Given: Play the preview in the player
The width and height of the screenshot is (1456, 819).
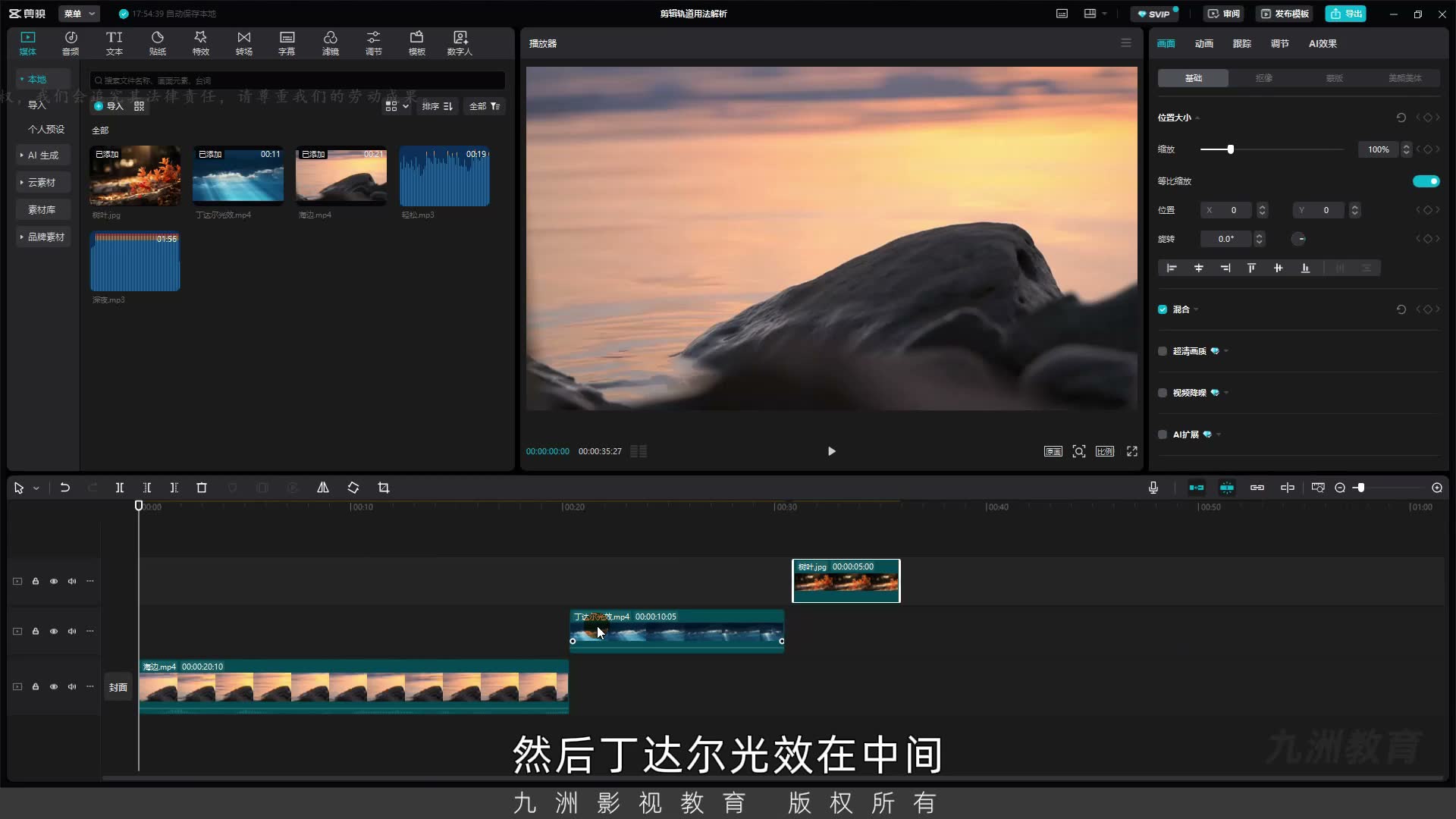Looking at the screenshot, I should click(832, 451).
